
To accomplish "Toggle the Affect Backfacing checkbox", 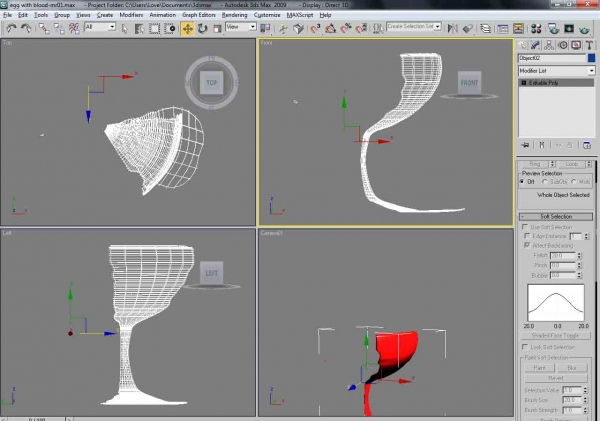I will point(527,245).
